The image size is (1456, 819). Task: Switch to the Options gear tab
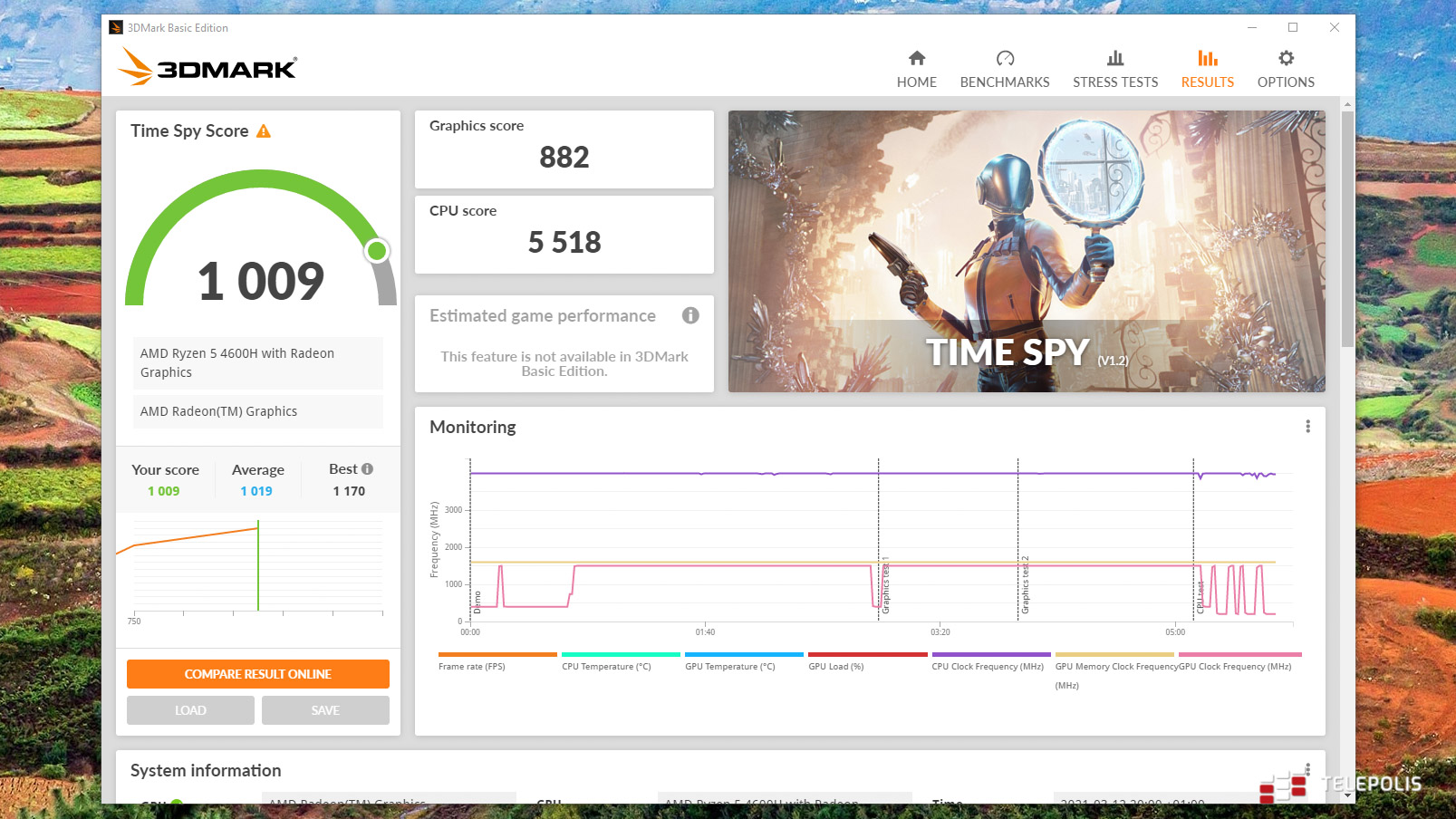(1285, 59)
